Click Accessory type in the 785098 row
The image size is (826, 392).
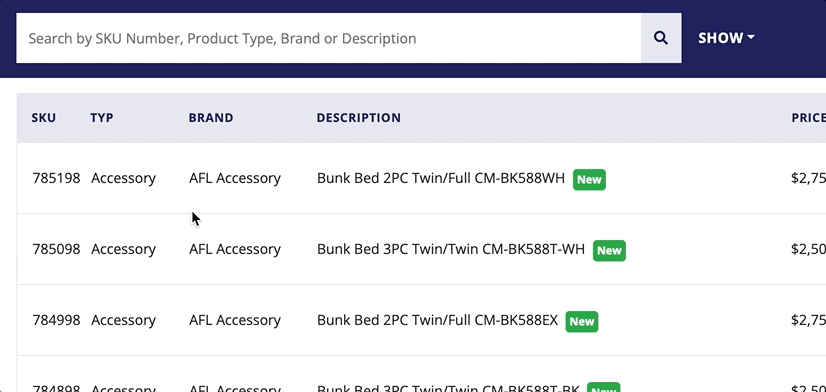123,249
